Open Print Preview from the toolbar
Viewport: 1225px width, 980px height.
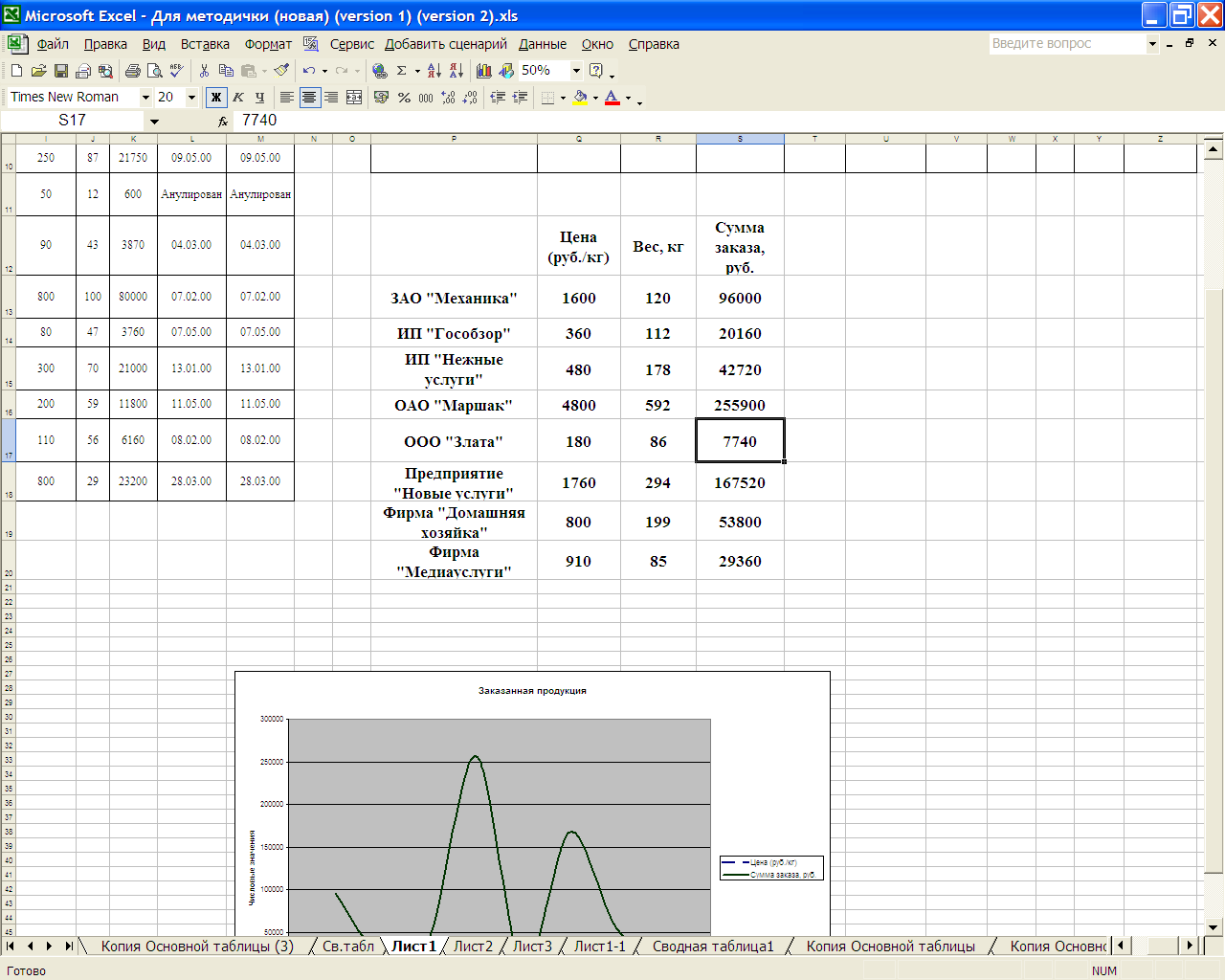[154, 71]
